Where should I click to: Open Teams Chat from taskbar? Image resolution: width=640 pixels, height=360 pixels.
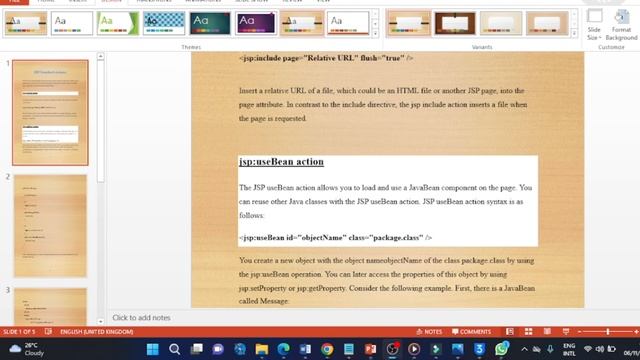pyautogui.click(x=218, y=349)
